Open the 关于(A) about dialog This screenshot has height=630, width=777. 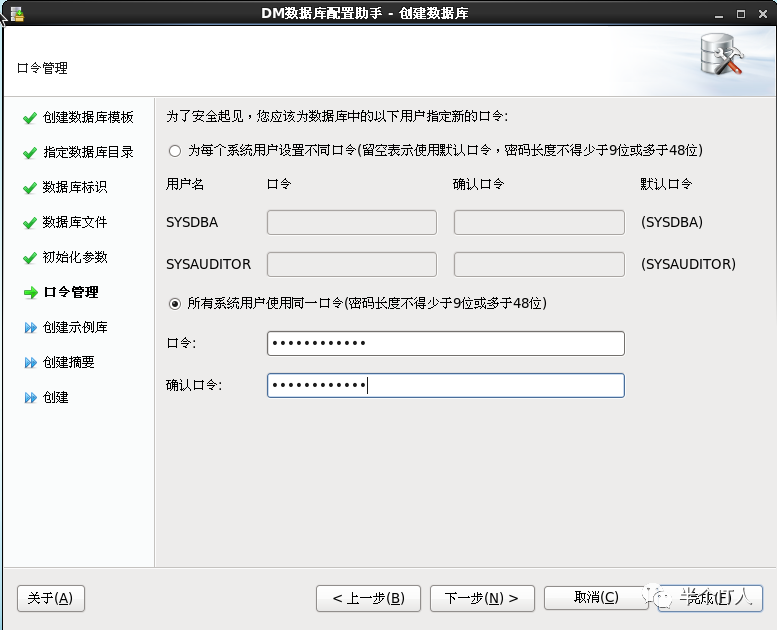click(x=51, y=598)
